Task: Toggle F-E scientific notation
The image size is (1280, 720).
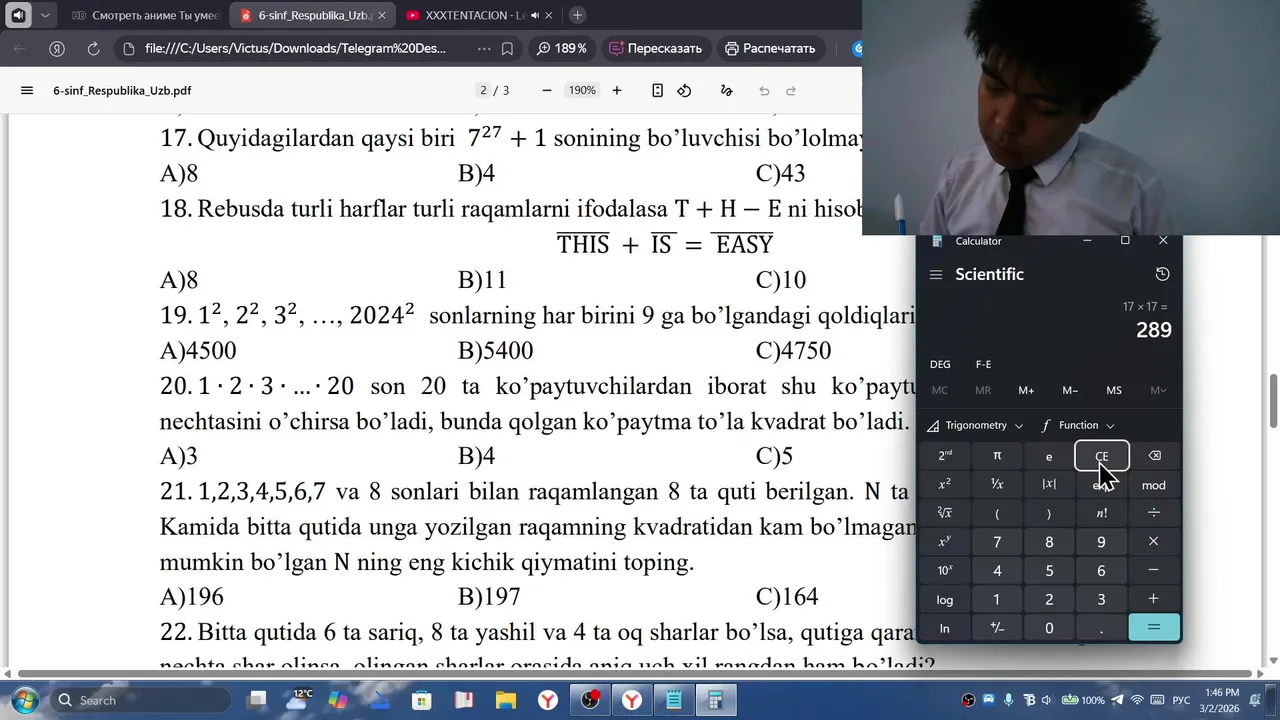Action: click(983, 364)
